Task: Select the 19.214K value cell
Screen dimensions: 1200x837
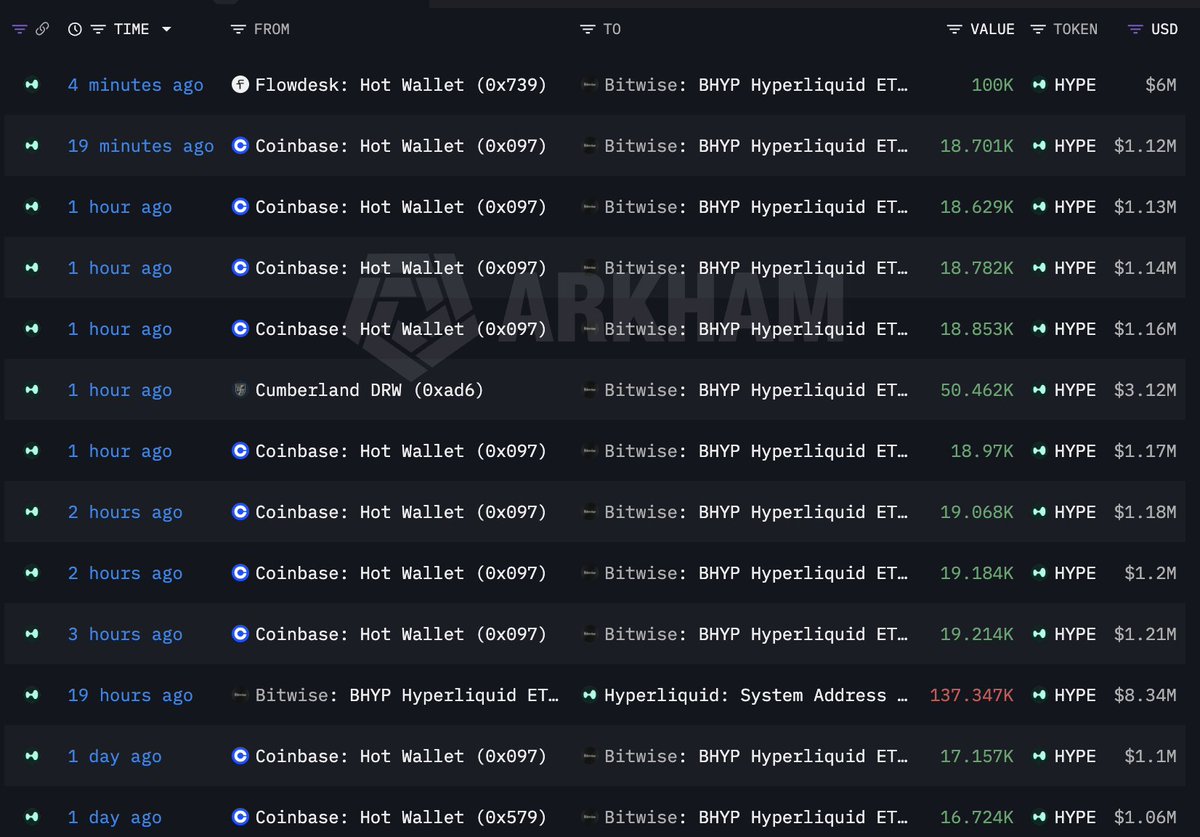Action: (977, 634)
